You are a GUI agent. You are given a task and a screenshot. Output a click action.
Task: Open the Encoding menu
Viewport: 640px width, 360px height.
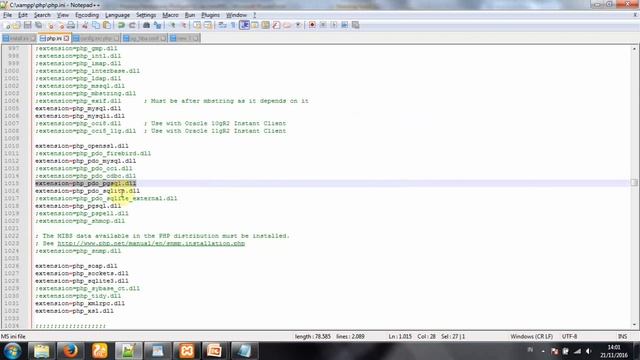(87, 15)
